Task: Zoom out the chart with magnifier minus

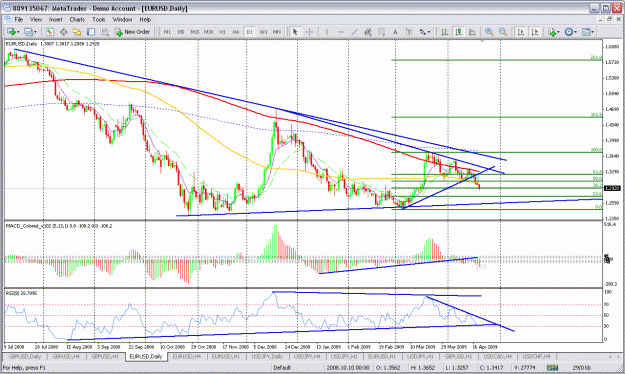Action: click(503, 32)
